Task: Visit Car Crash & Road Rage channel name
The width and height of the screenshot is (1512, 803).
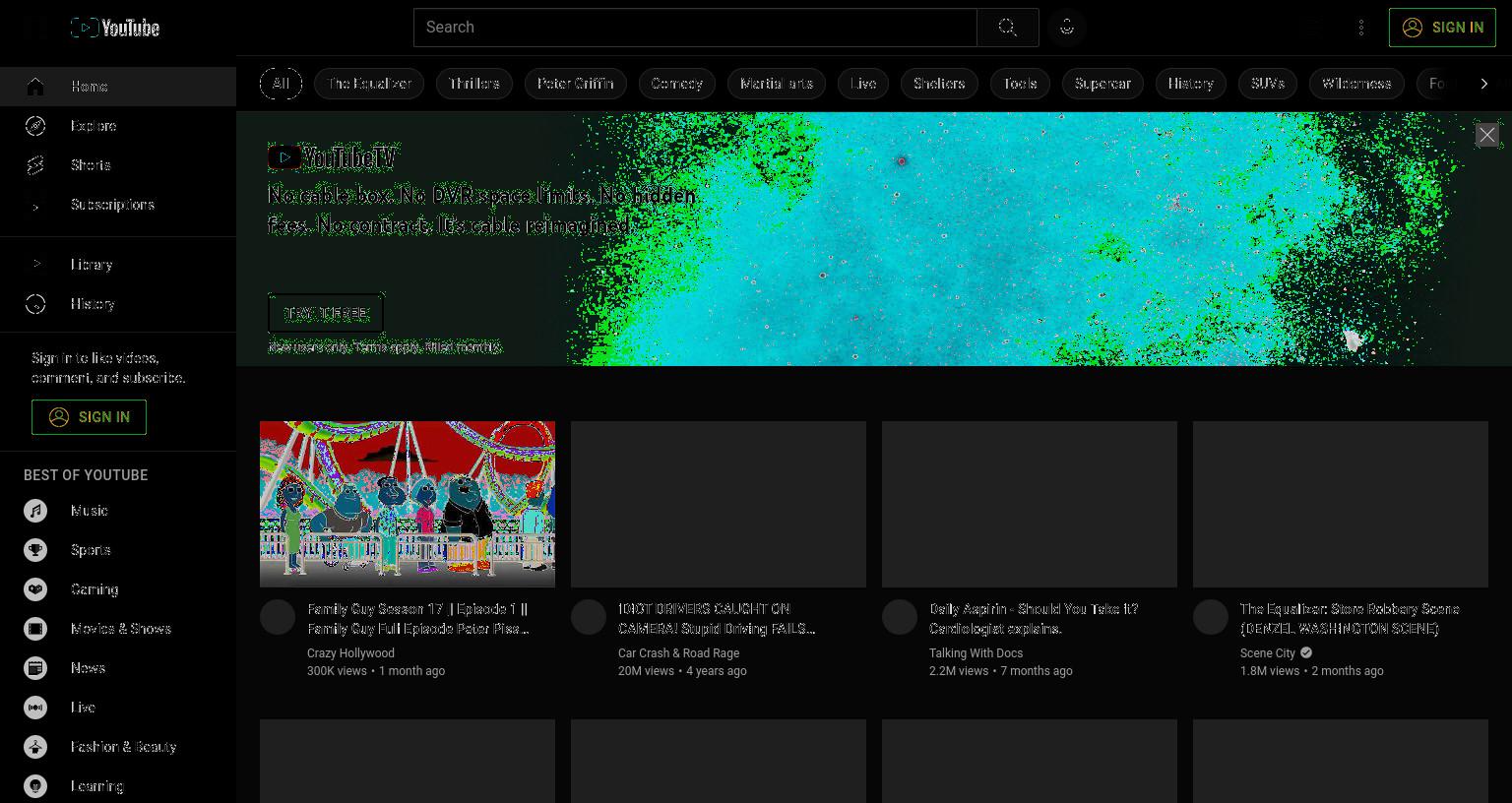Action: 678,653
